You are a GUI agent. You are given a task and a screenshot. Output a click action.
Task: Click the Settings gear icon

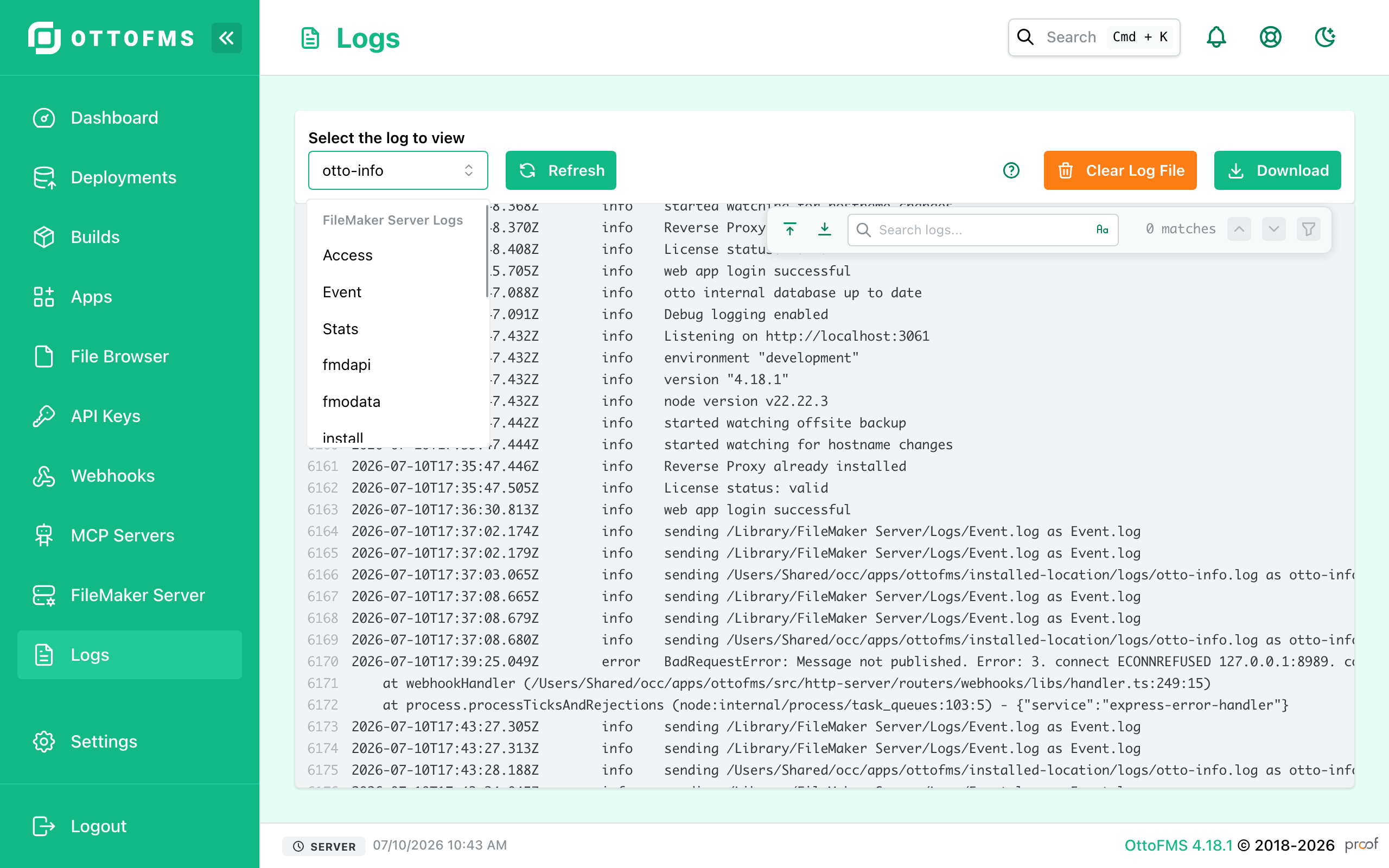click(44, 742)
